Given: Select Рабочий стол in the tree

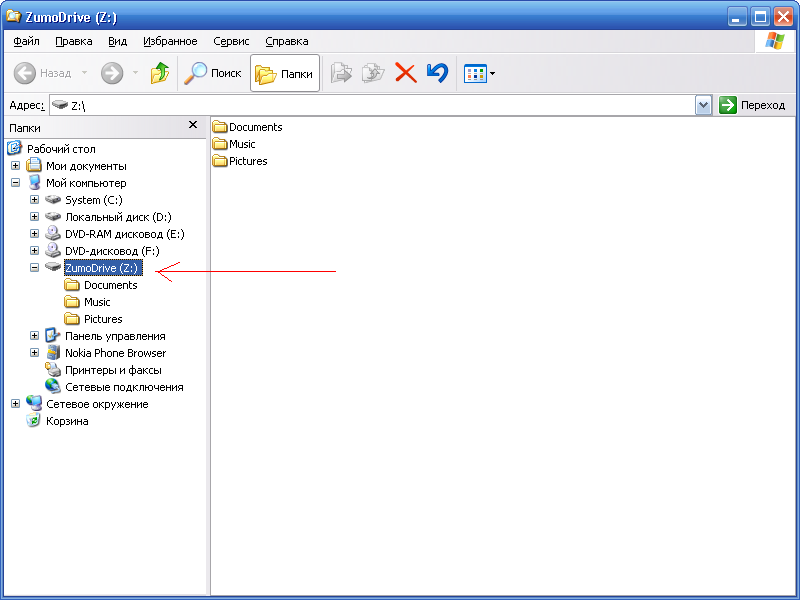Looking at the screenshot, I should (61, 149).
